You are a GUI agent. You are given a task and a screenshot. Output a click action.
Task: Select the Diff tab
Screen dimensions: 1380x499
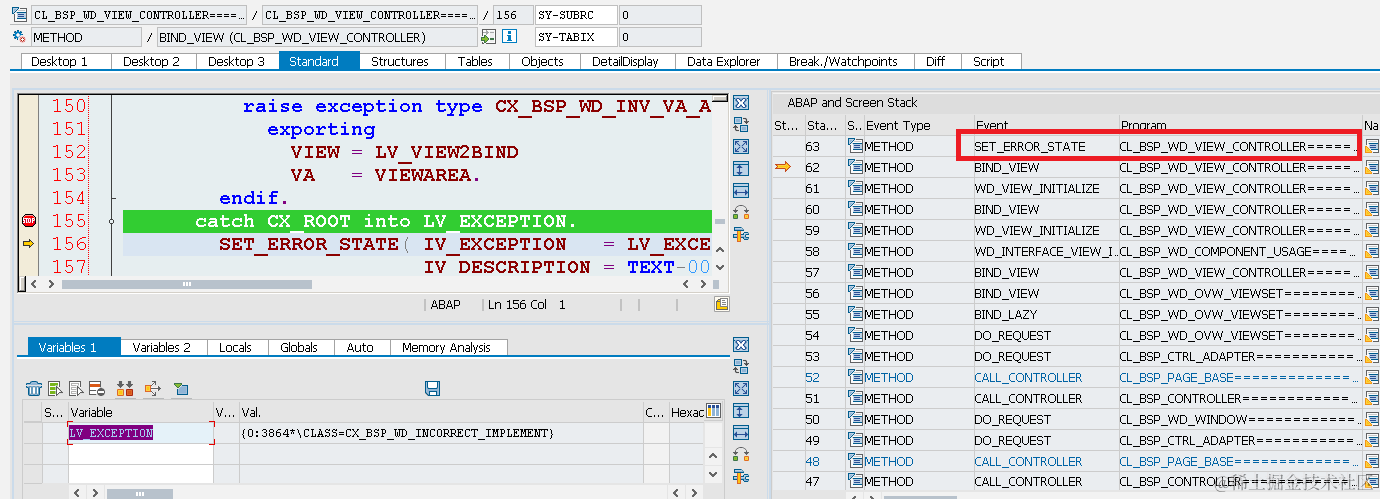pos(936,61)
